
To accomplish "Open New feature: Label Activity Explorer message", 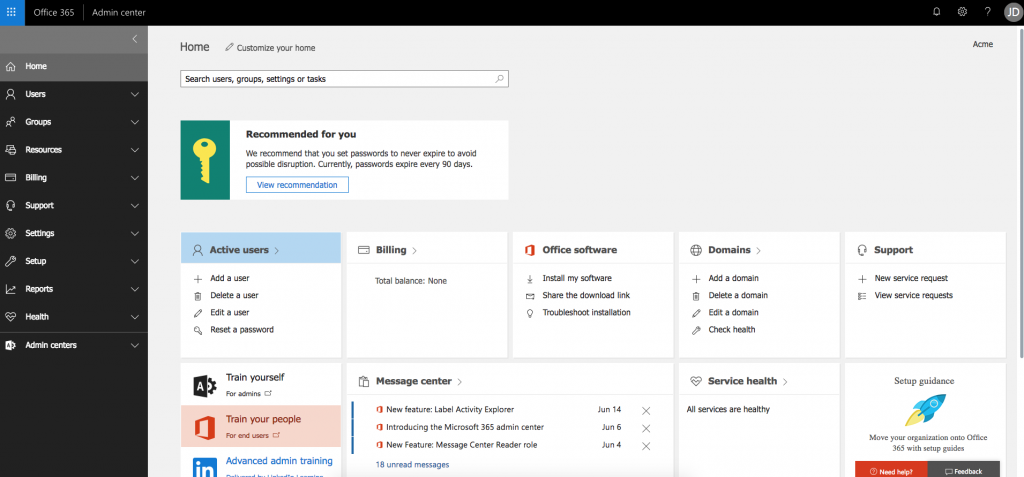I will pos(450,410).
